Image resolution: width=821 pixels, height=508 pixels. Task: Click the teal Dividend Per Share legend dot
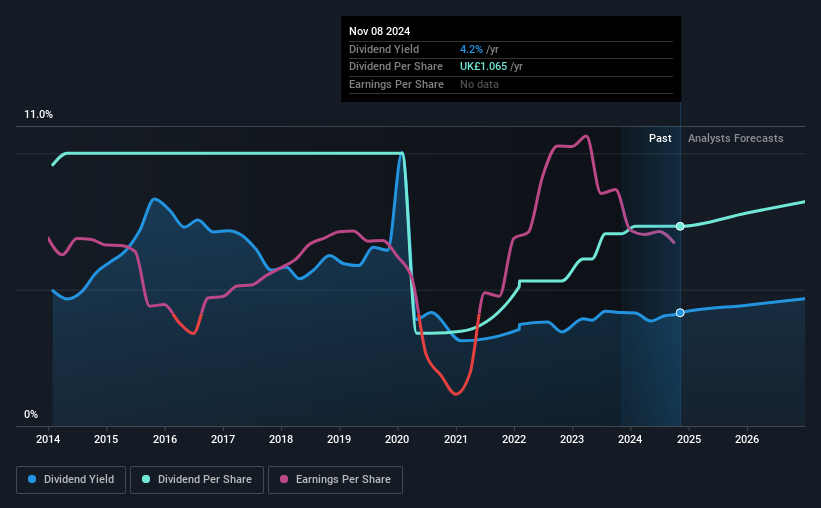click(146, 479)
